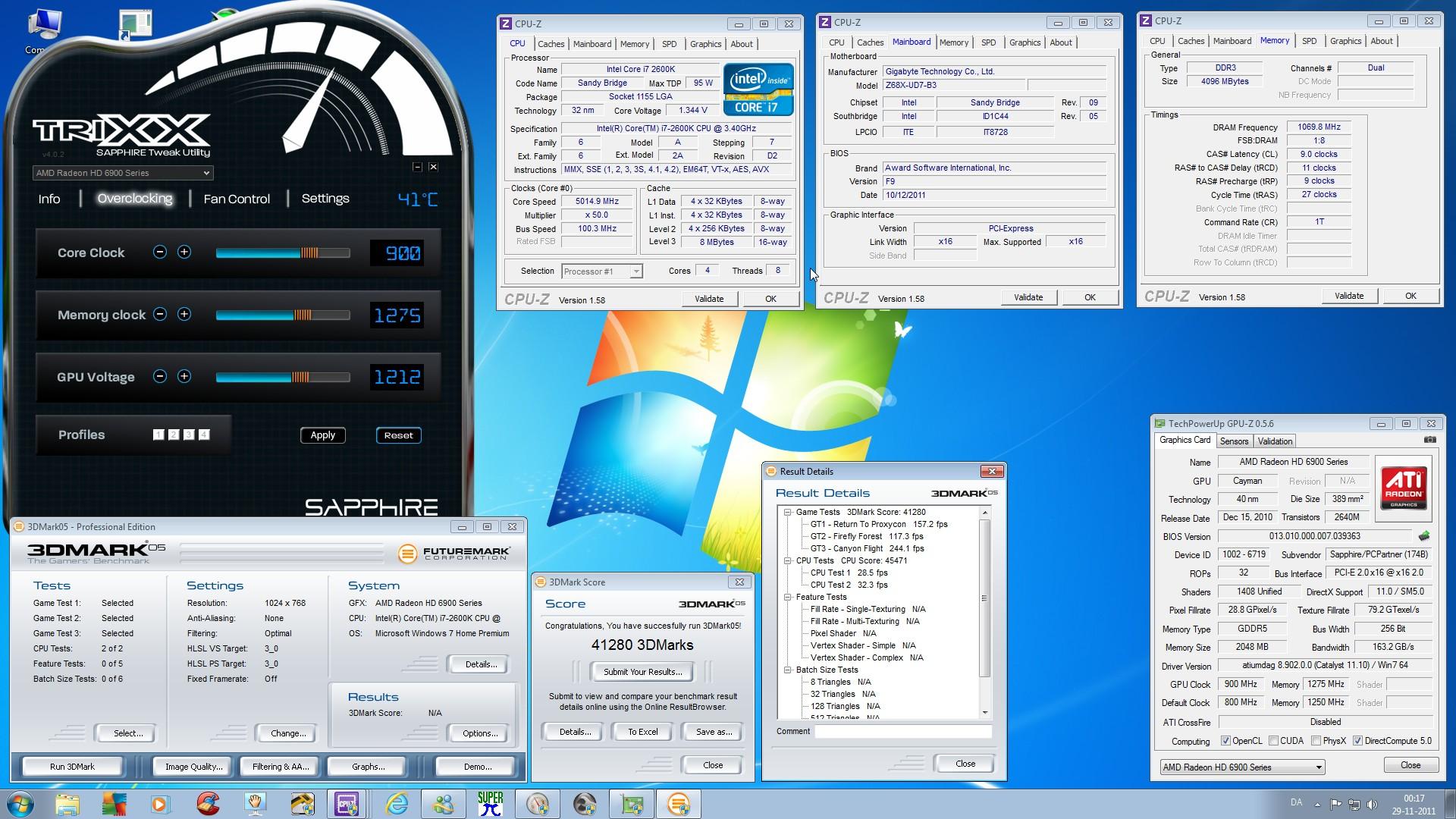The width and height of the screenshot is (1456, 819).
Task: Apply the TRIXX overclock settings
Action: tap(323, 435)
